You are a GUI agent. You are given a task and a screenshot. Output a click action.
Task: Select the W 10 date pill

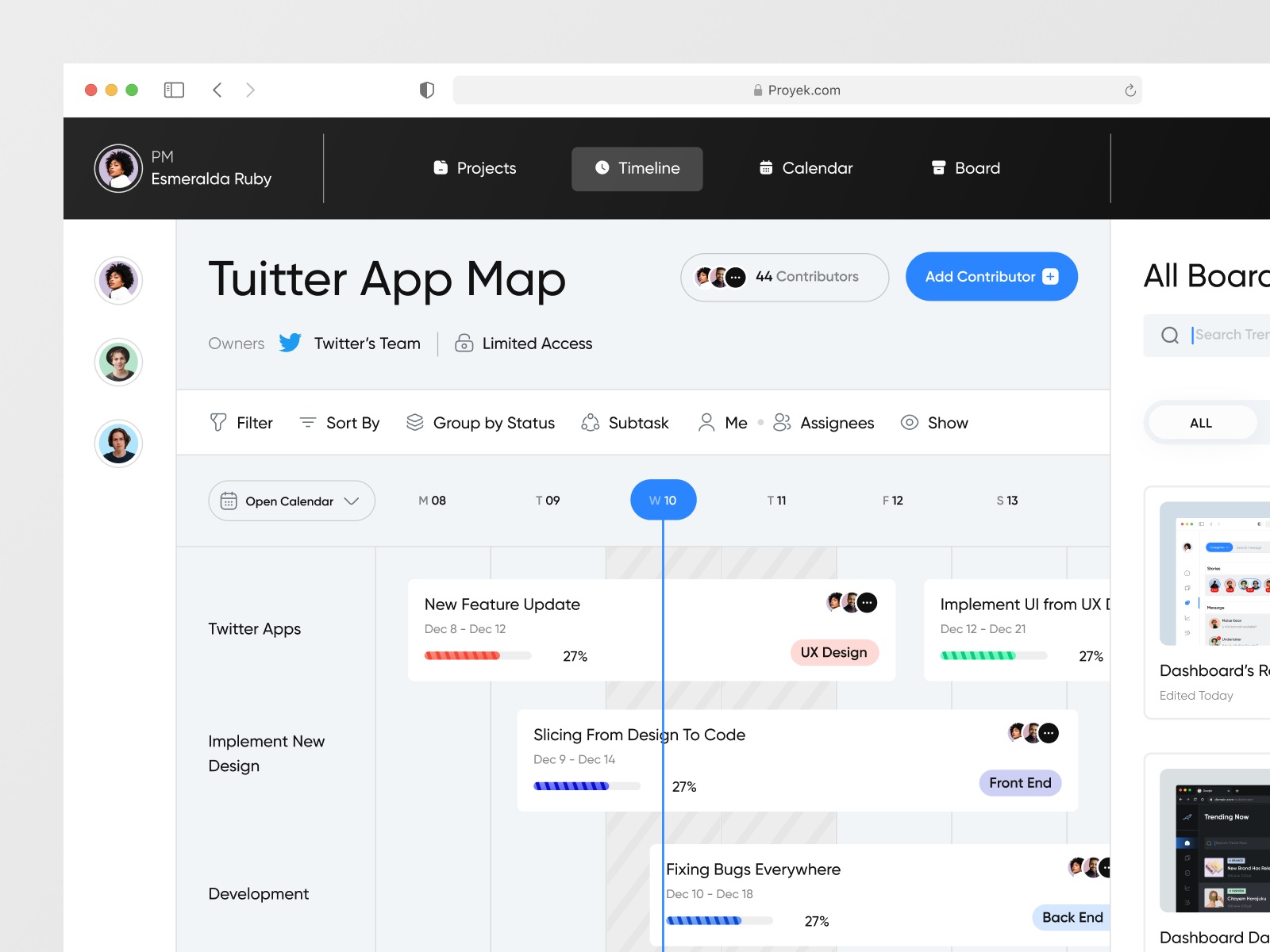[663, 500]
